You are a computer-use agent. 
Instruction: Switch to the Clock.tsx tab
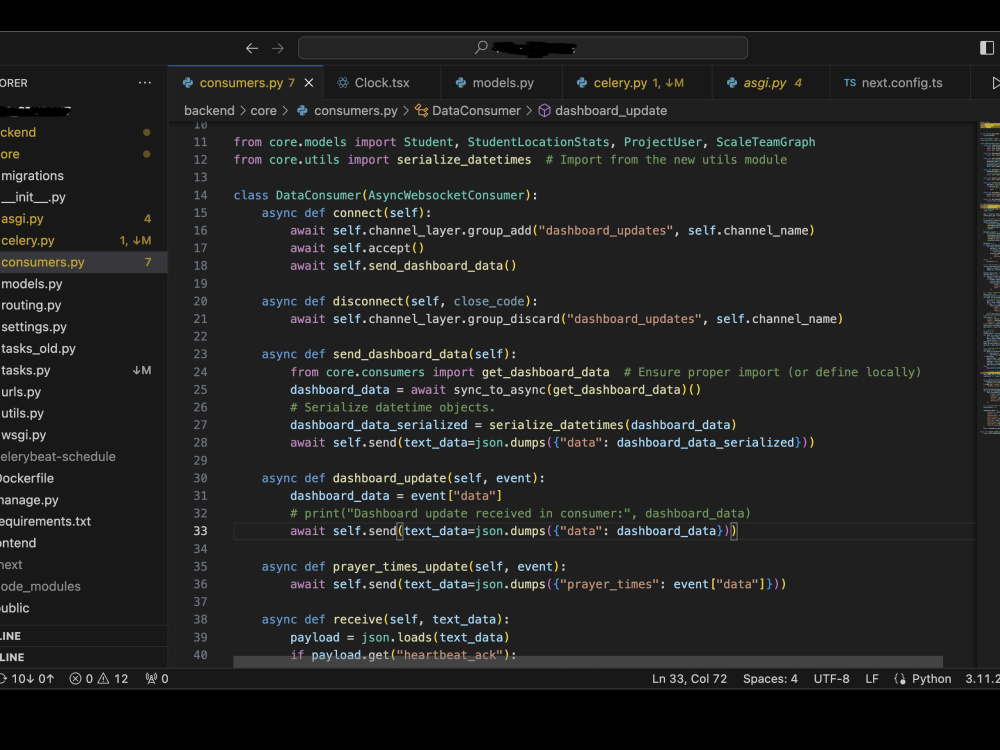[x=381, y=83]
